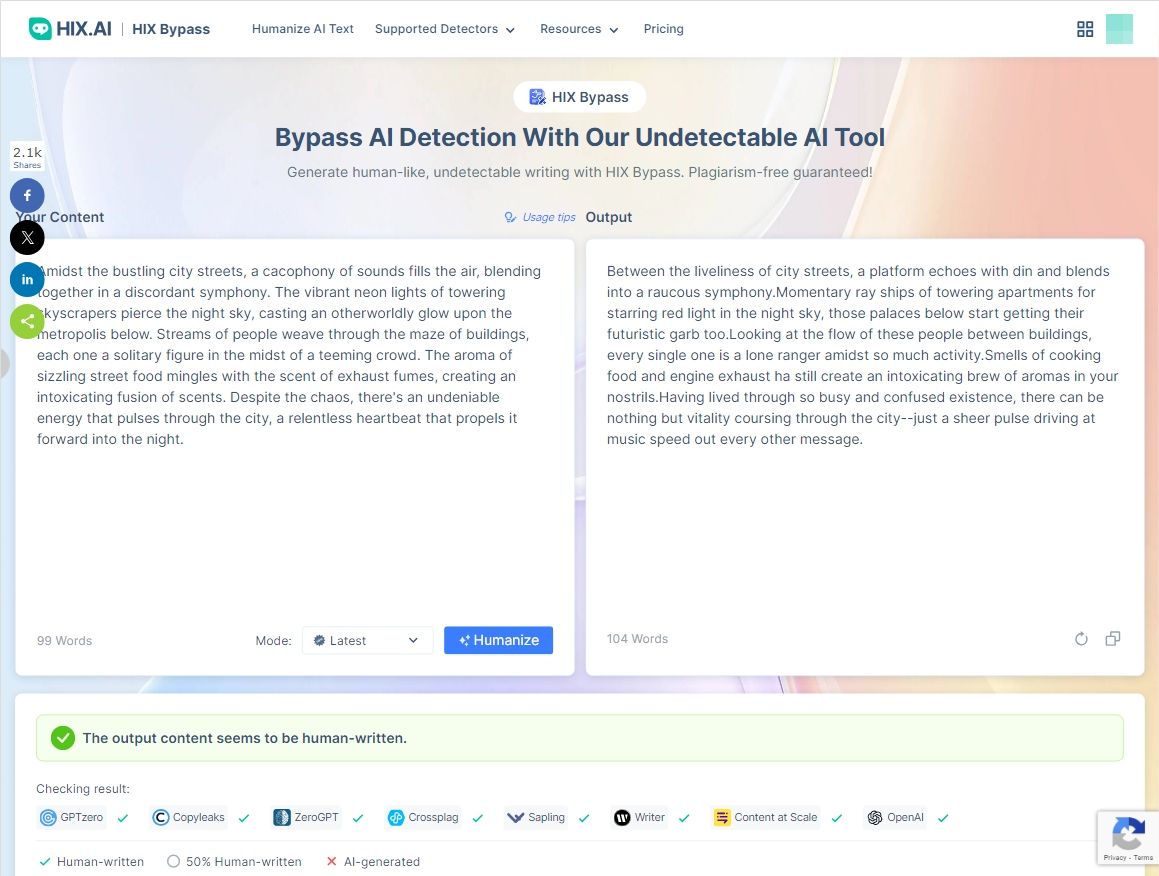Open the HIX Bypass home link
Viewport: 1159px width, 876px height.
tap(171, 29)
